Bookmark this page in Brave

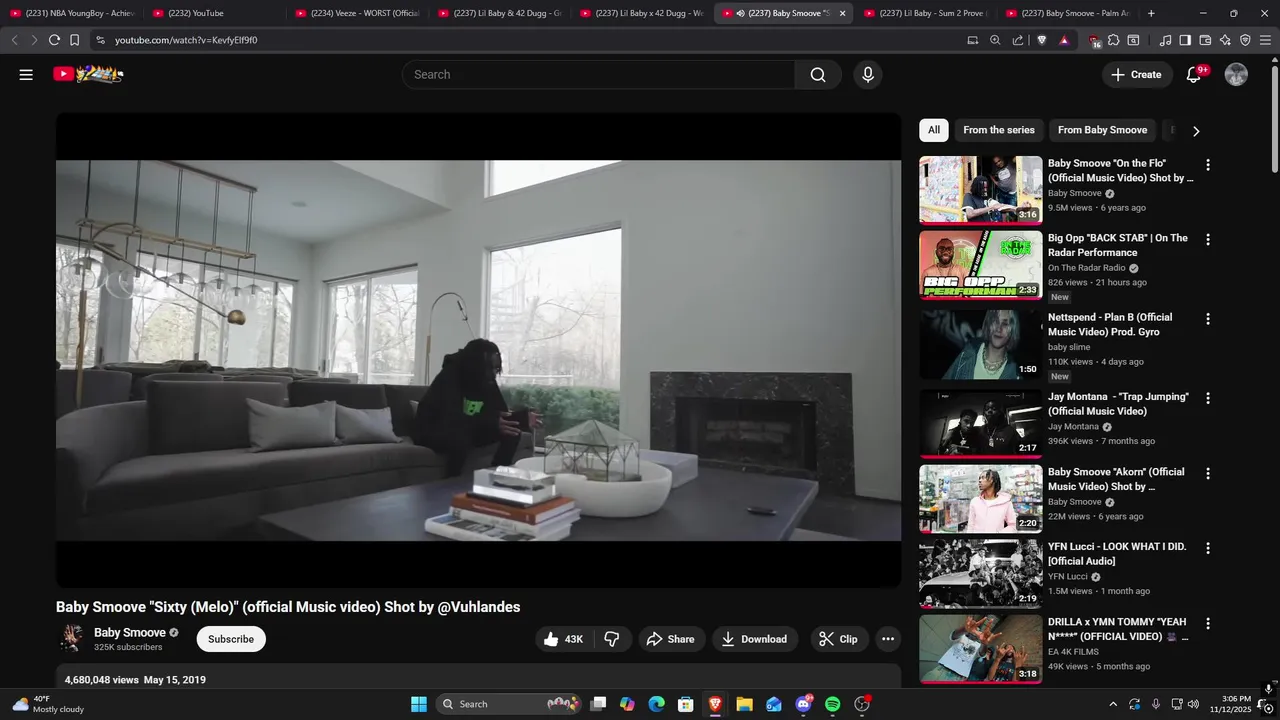click(74, 40)
